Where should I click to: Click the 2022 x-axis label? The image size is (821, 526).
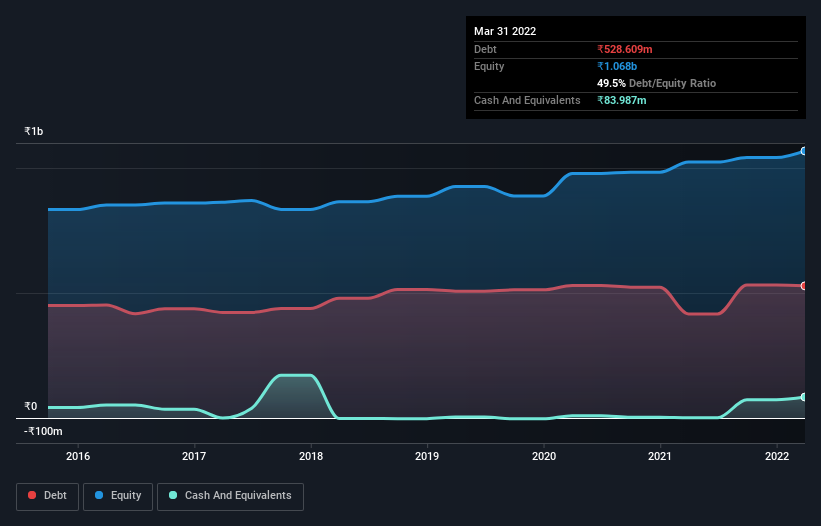(x=777, y=456)
